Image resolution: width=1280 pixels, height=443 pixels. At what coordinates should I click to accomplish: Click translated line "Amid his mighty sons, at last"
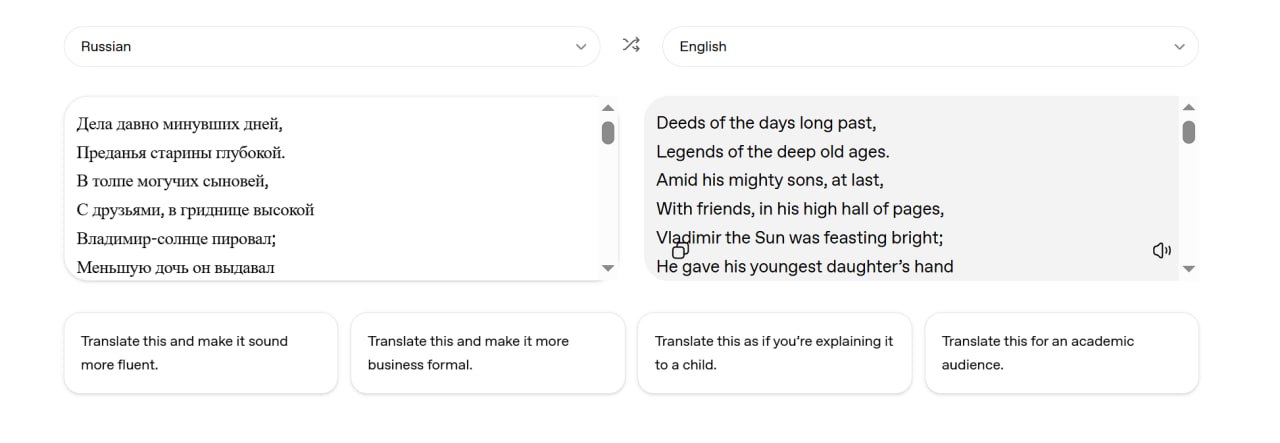point(770,180)
